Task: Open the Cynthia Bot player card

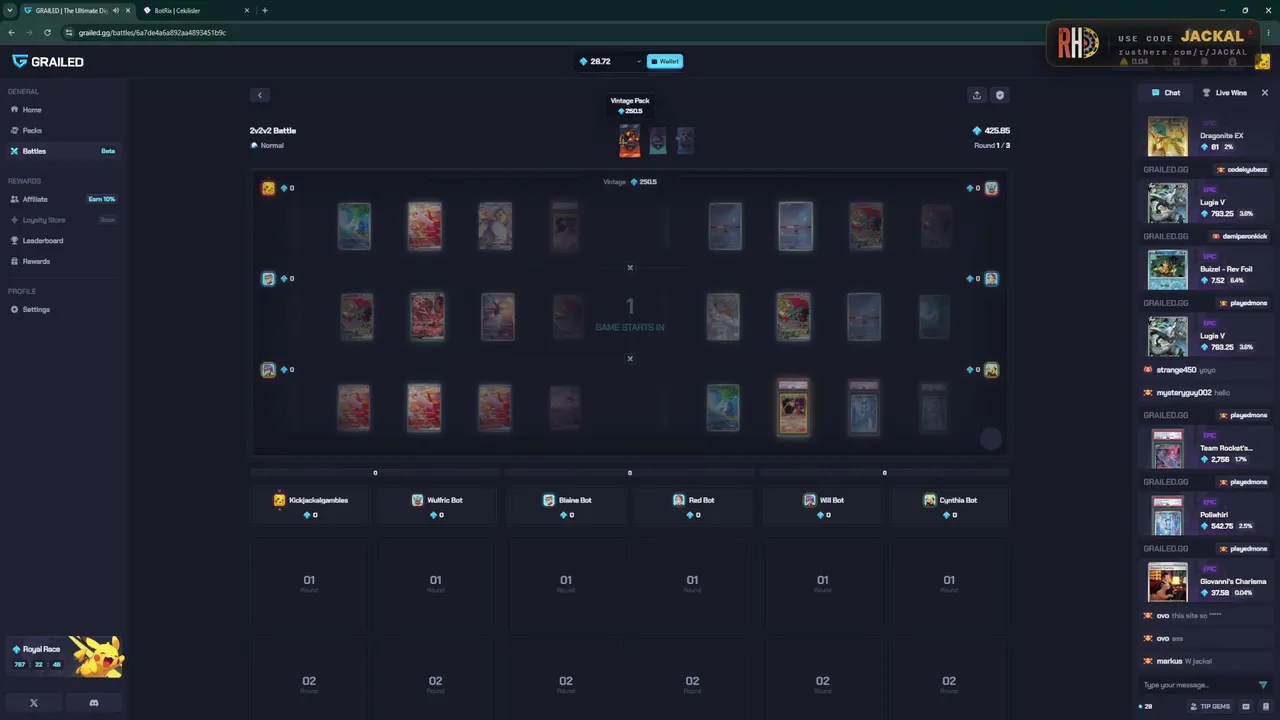Action: [x=950, y=507]
